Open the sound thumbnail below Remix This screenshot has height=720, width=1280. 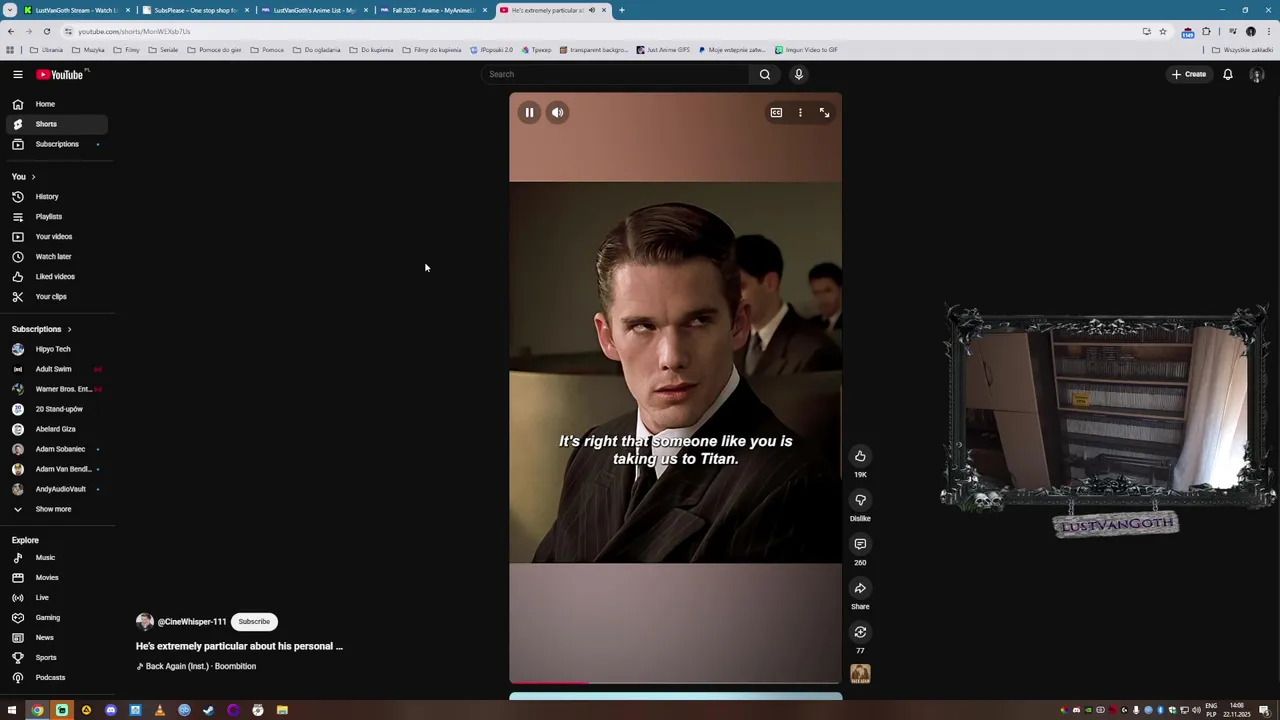(860, 674)
